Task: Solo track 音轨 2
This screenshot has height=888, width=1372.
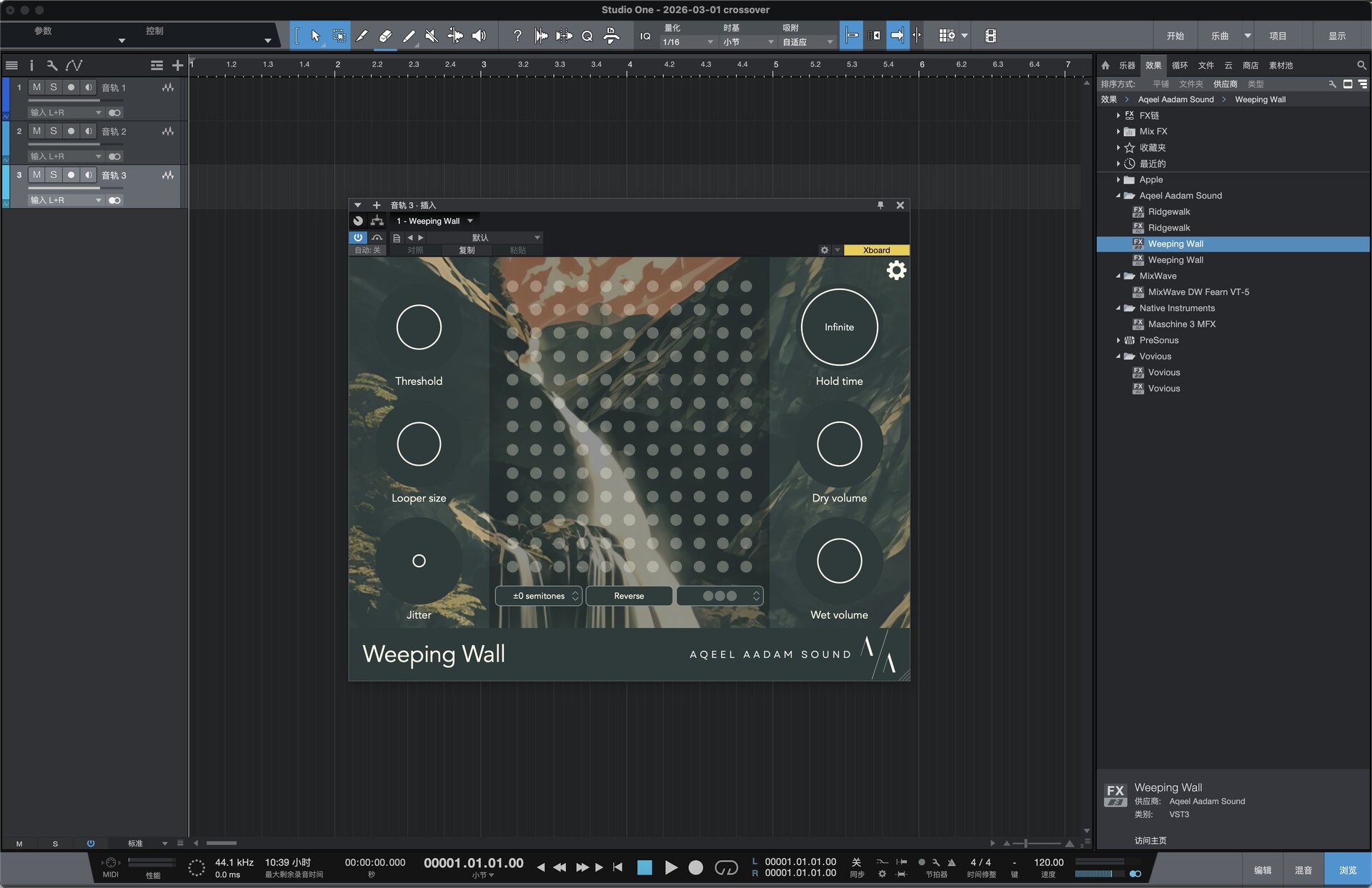Action: 54,131
